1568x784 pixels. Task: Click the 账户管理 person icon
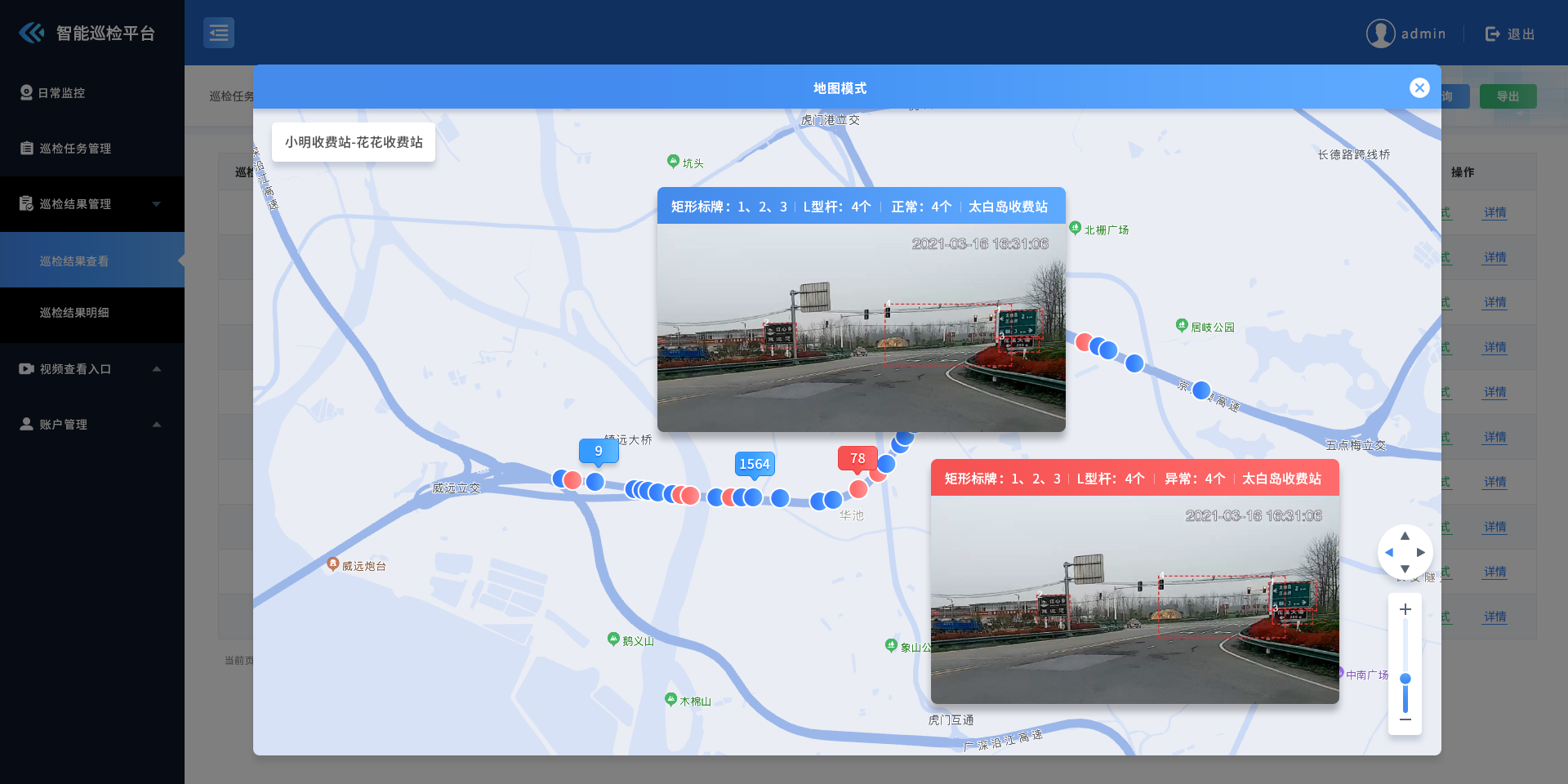point(27,424)
